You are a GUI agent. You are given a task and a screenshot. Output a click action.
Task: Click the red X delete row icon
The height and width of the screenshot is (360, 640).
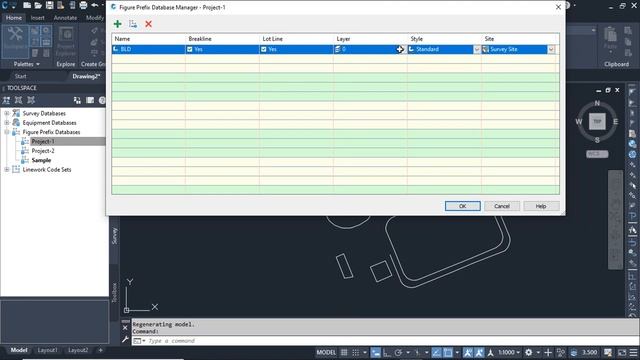pyautogui.click(x=149, y=24)
